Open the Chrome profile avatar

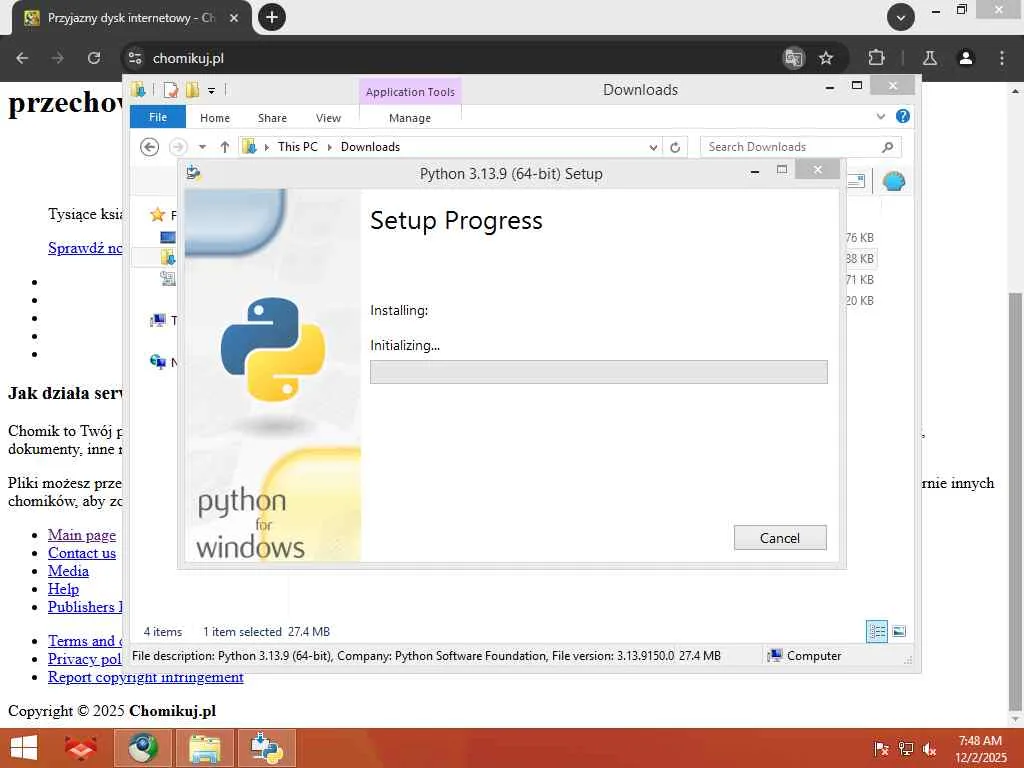click(965, 58)
